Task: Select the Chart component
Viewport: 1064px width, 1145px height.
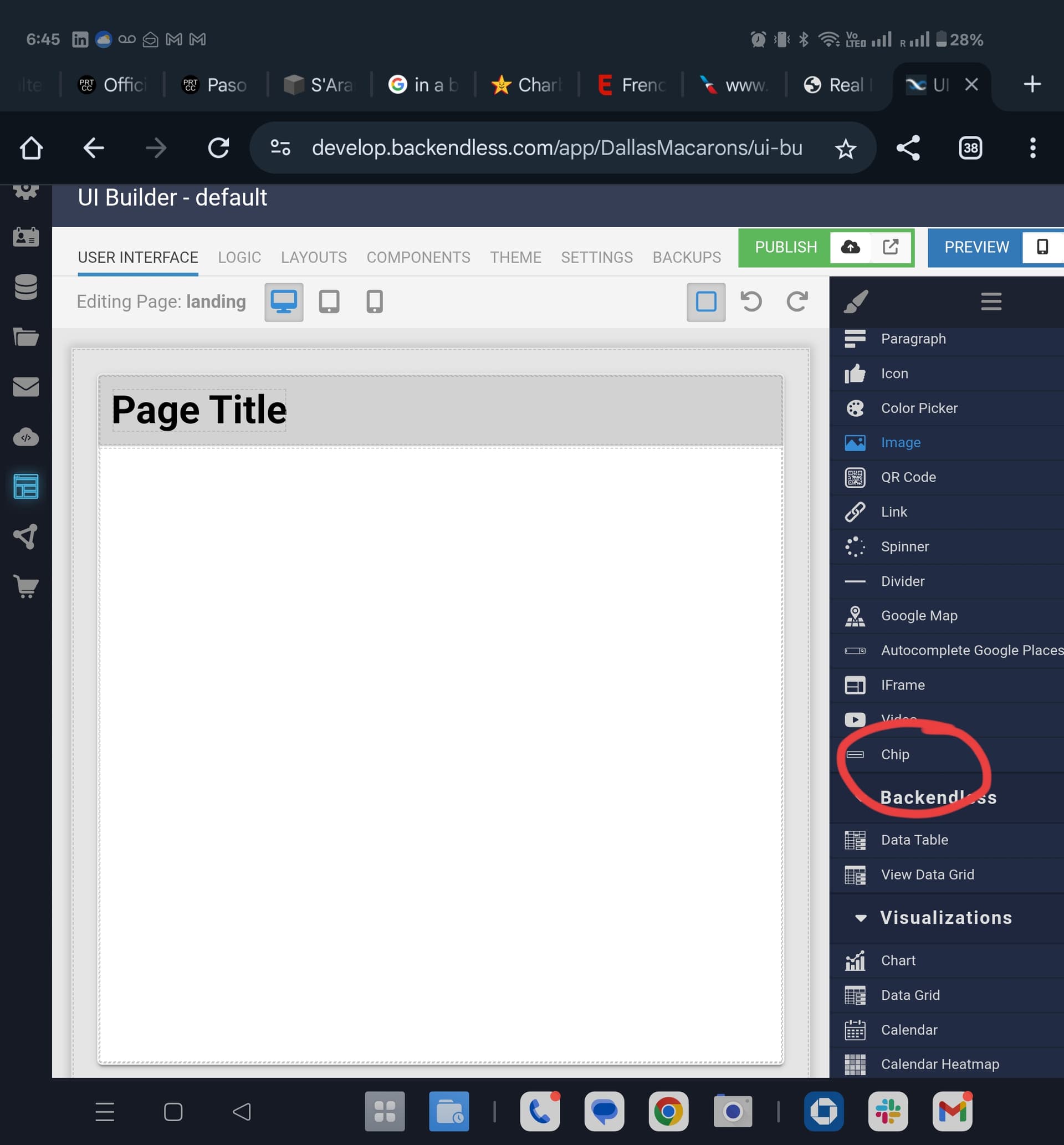Action: click(x=947, y=961)
